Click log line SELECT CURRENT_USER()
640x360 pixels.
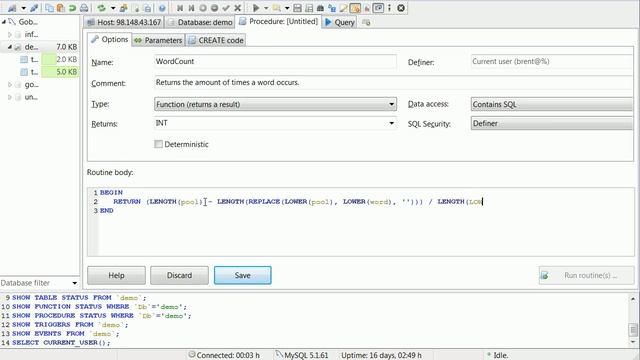[x=61, y=342]
